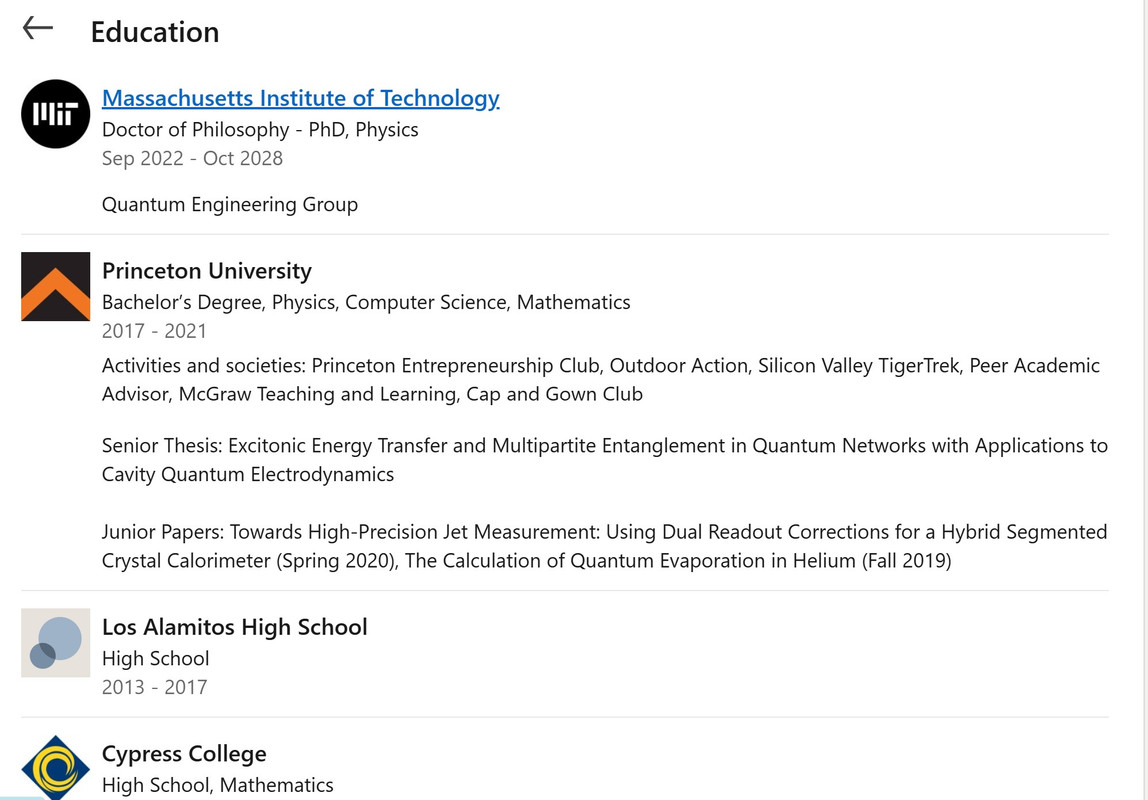Open the Los Alamitos High School entry title

click(234, 627)
